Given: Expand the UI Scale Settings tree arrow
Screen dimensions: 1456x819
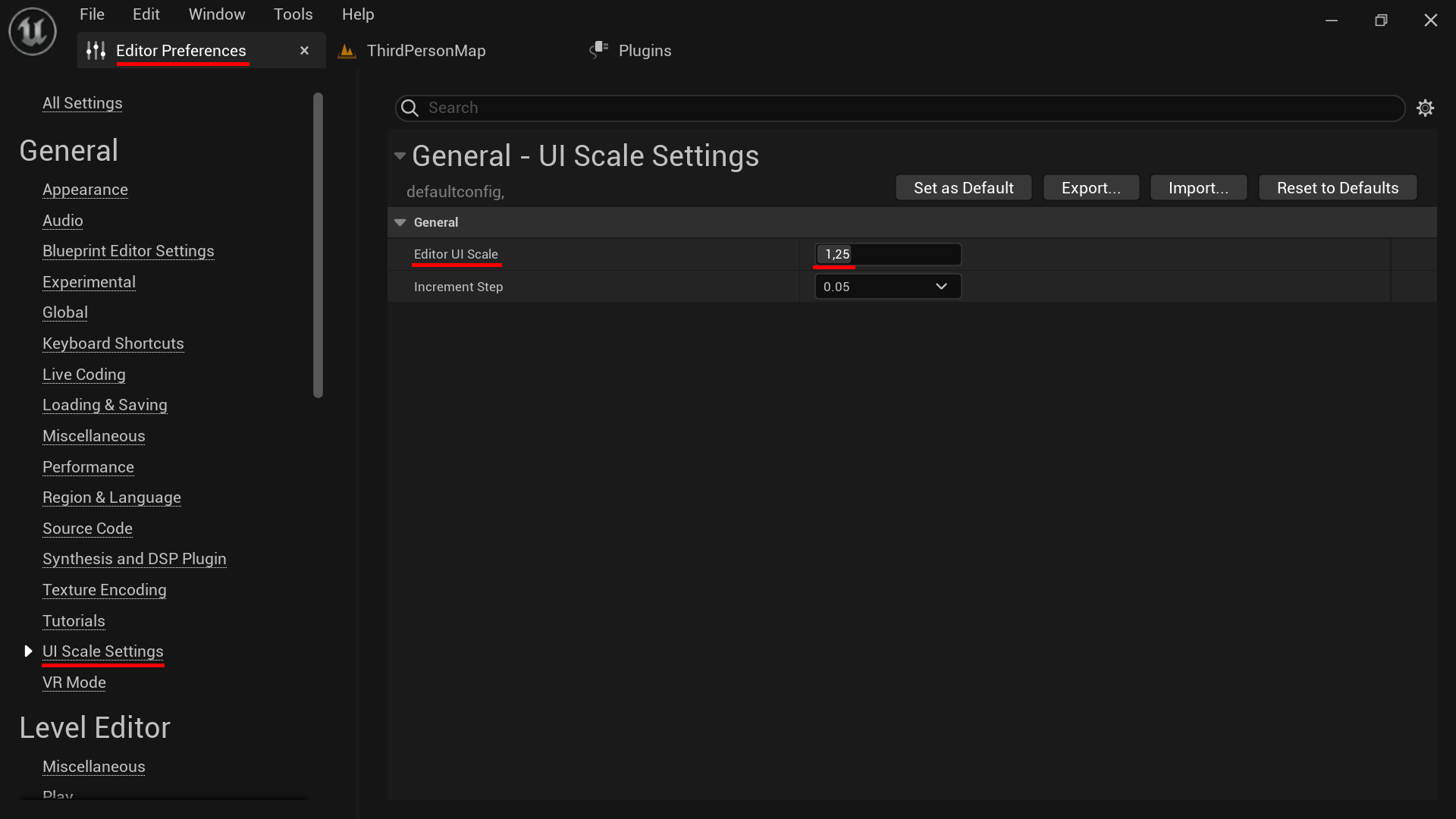Looking at the screenshot, I should pos(29,651).
